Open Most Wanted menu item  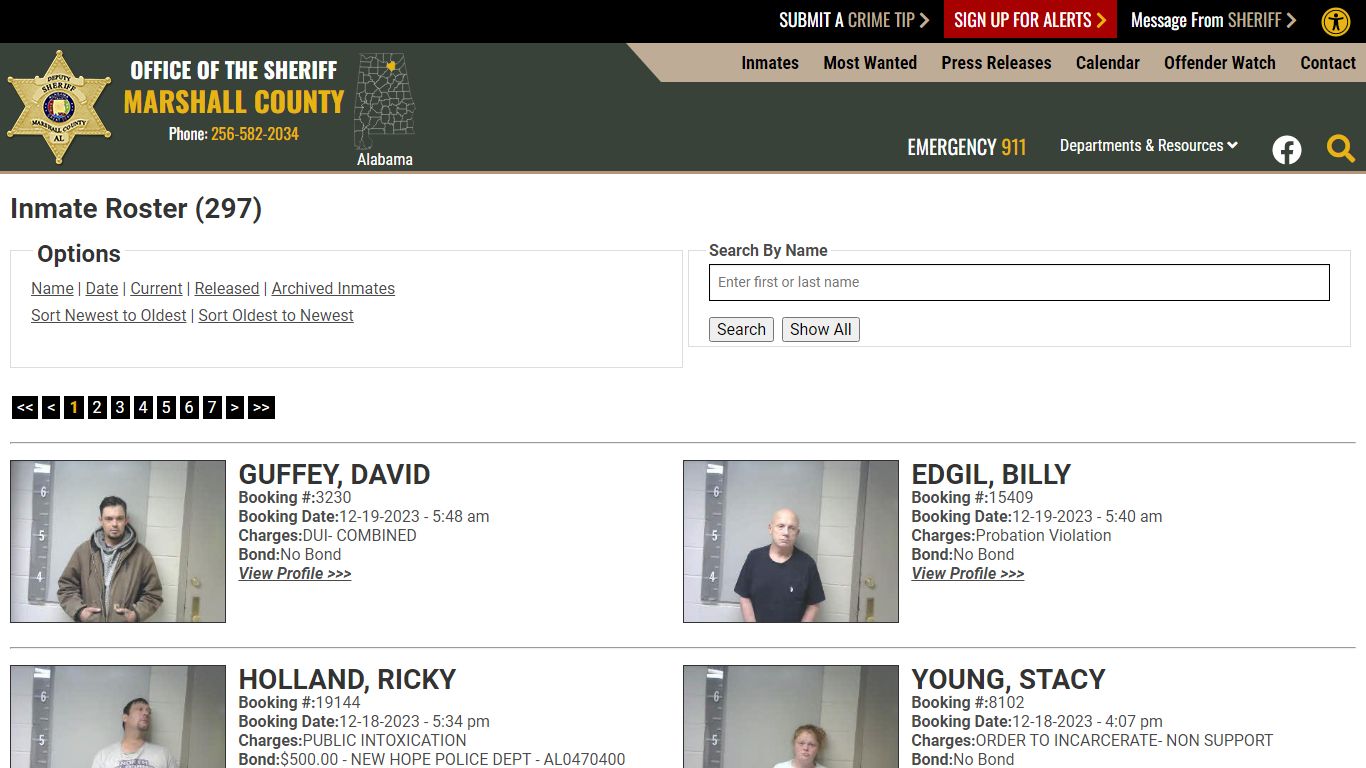click(870, 62)
